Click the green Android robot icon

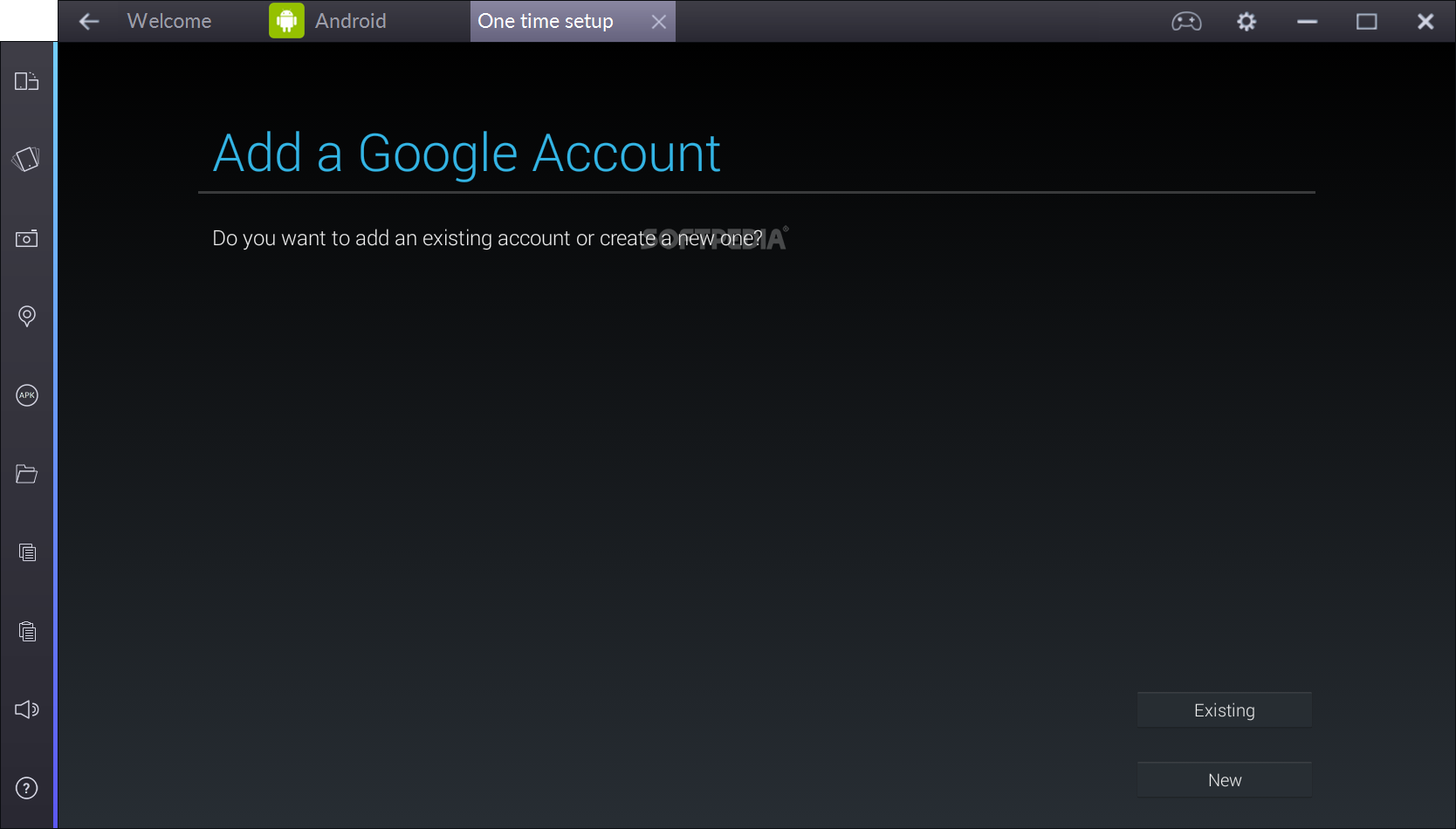click(x=286, y=21)
